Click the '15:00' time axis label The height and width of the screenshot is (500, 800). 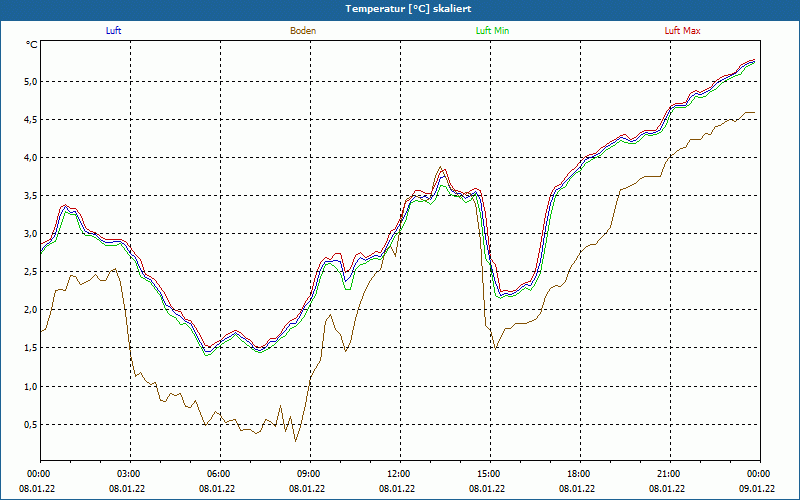488,474
